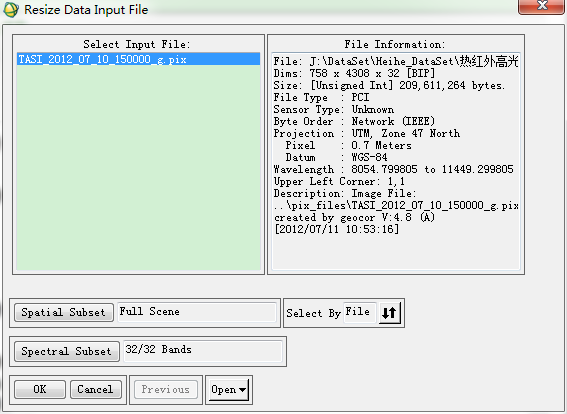Viewport: 567px width, 414px height.
Task: Select TASI_2012_07_10_150000_g.pix in input file list
Action: click(x=138, y=59)
